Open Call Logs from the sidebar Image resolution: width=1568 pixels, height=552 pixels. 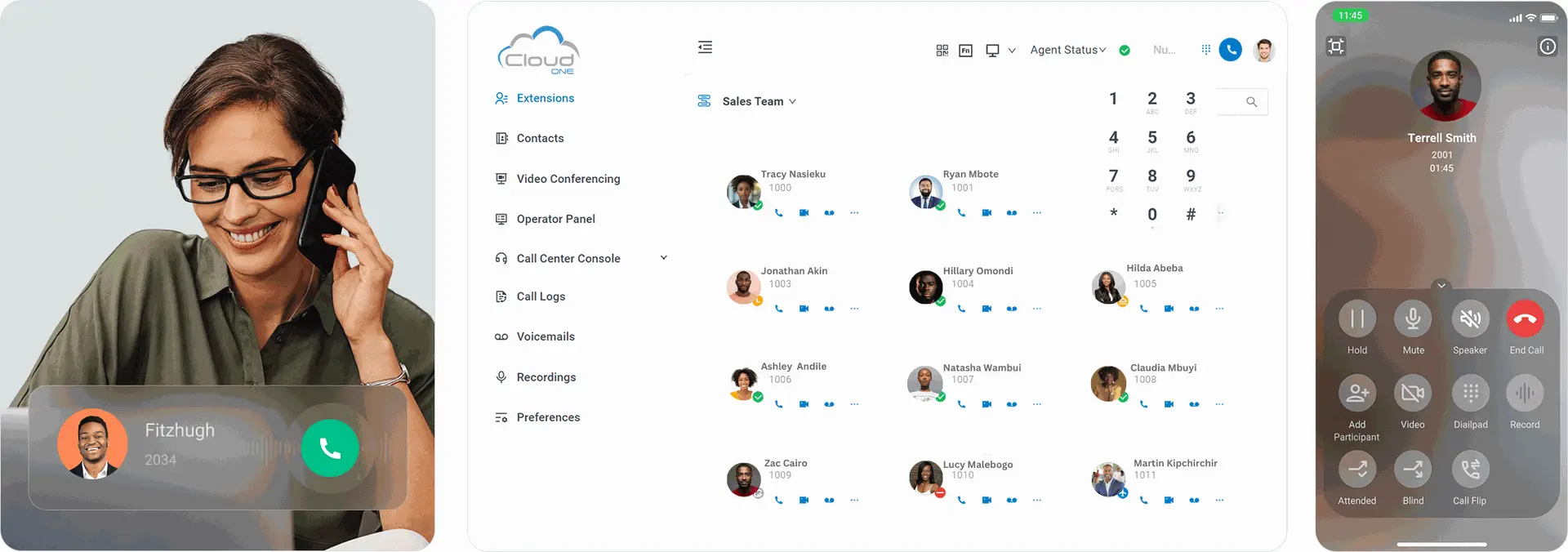[x=540, y=296]
